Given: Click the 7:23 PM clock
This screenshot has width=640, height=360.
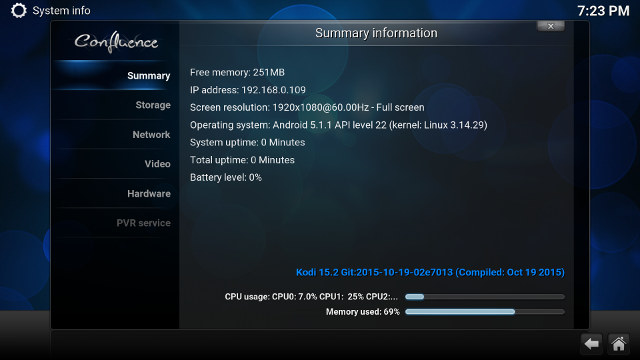Looking at the screenshot, I should [603, 11].
